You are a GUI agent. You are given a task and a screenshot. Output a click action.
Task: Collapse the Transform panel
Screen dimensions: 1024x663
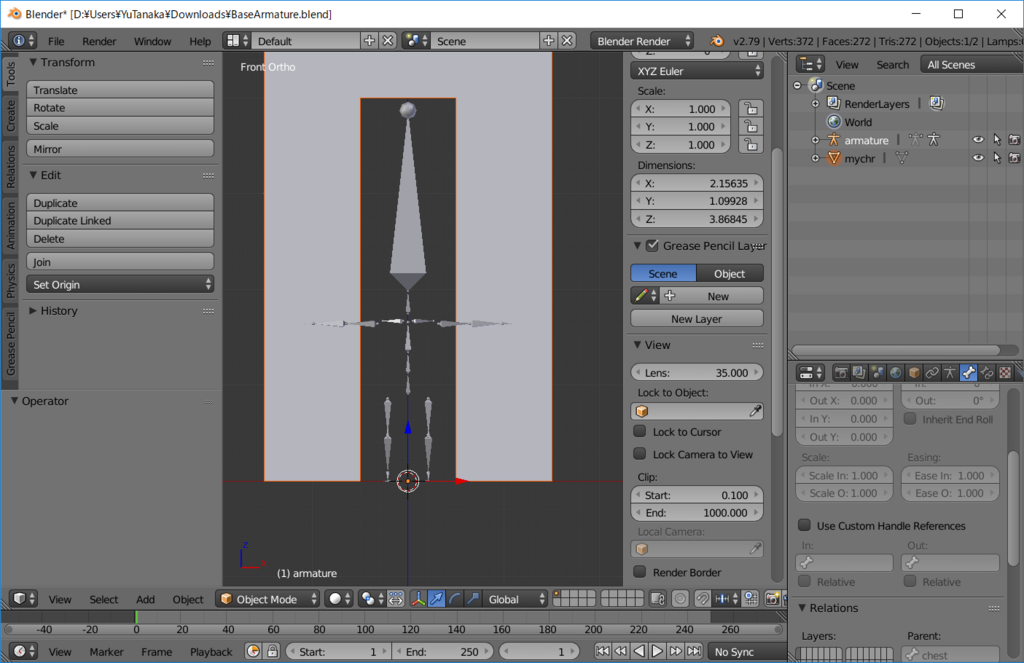33,63
